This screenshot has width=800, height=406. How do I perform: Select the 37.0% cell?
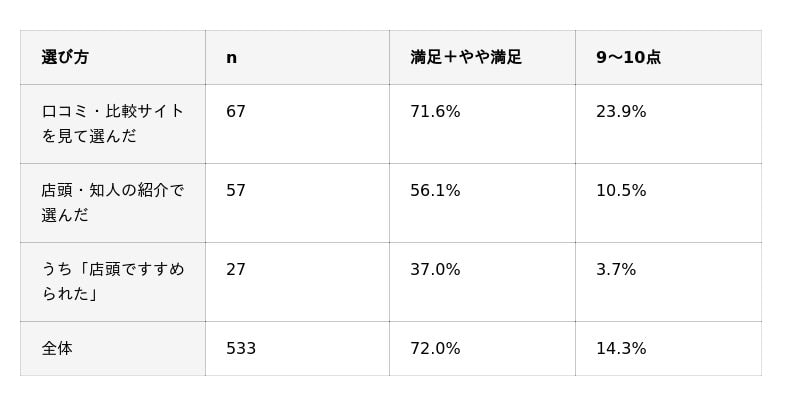tap(482, 282)
